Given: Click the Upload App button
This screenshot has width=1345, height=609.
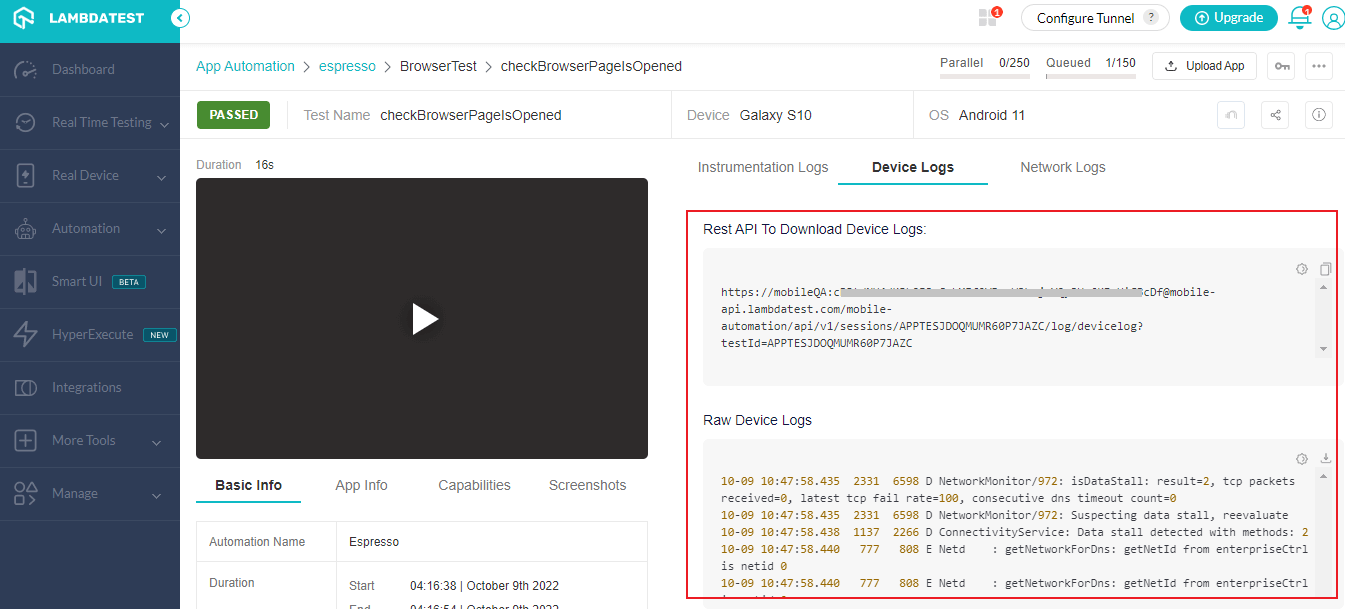Looking at the screenshot, I should coord(1204,66).
